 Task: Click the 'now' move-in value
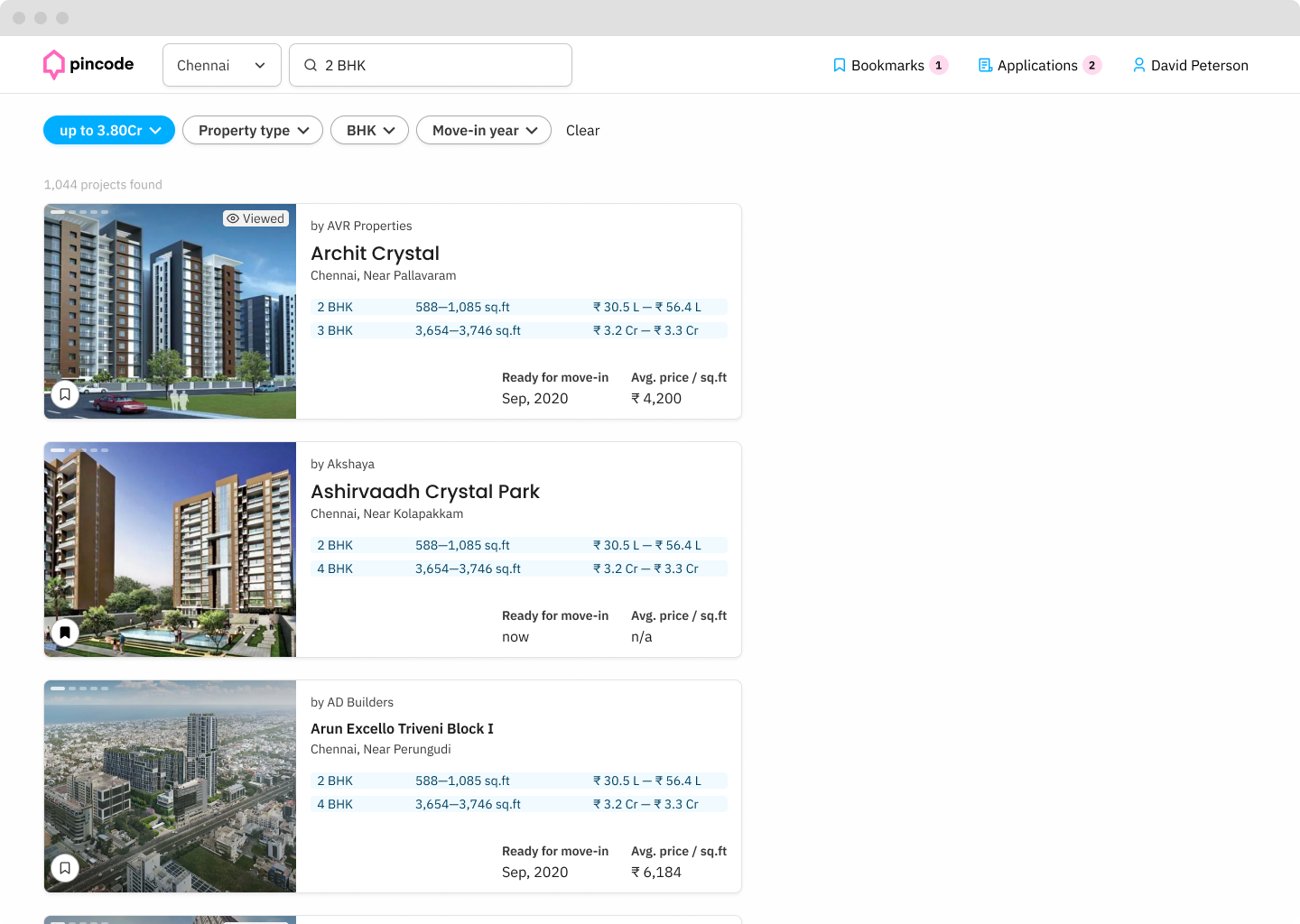515,636
